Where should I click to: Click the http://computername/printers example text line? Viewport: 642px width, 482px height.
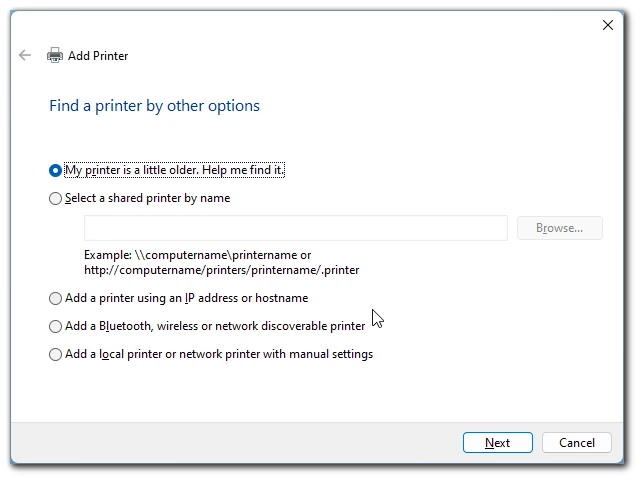(222, 270)
